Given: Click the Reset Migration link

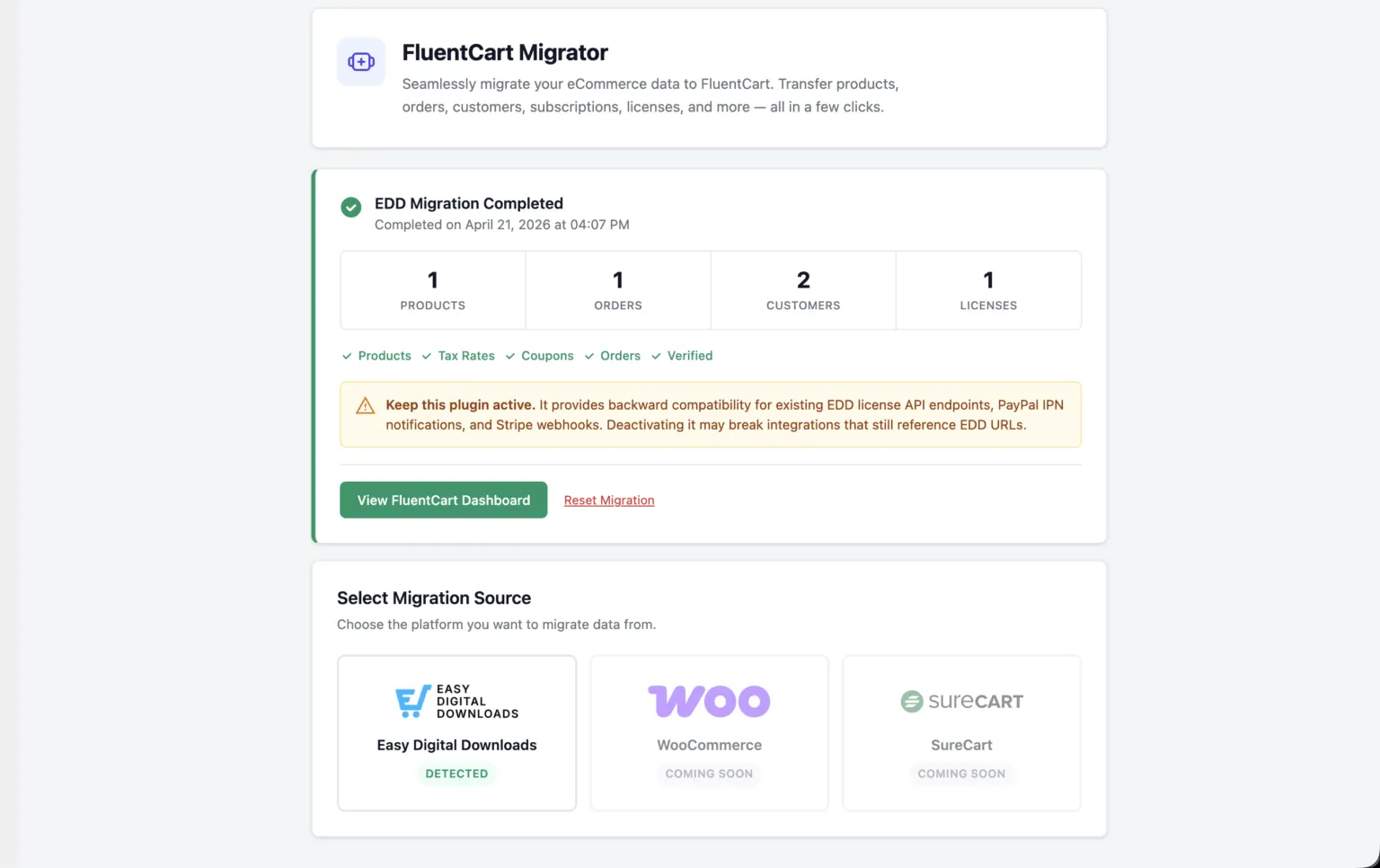Looking at the screenshot, I should pos(609,500).
